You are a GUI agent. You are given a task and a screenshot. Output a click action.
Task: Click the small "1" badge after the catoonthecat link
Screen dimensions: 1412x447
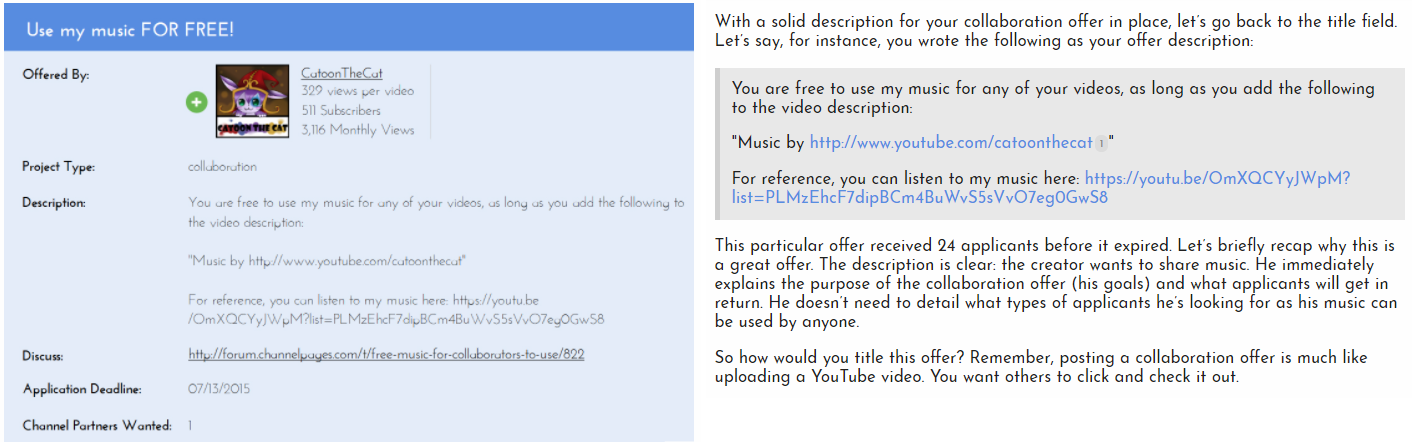click(x=1101, y=144)
